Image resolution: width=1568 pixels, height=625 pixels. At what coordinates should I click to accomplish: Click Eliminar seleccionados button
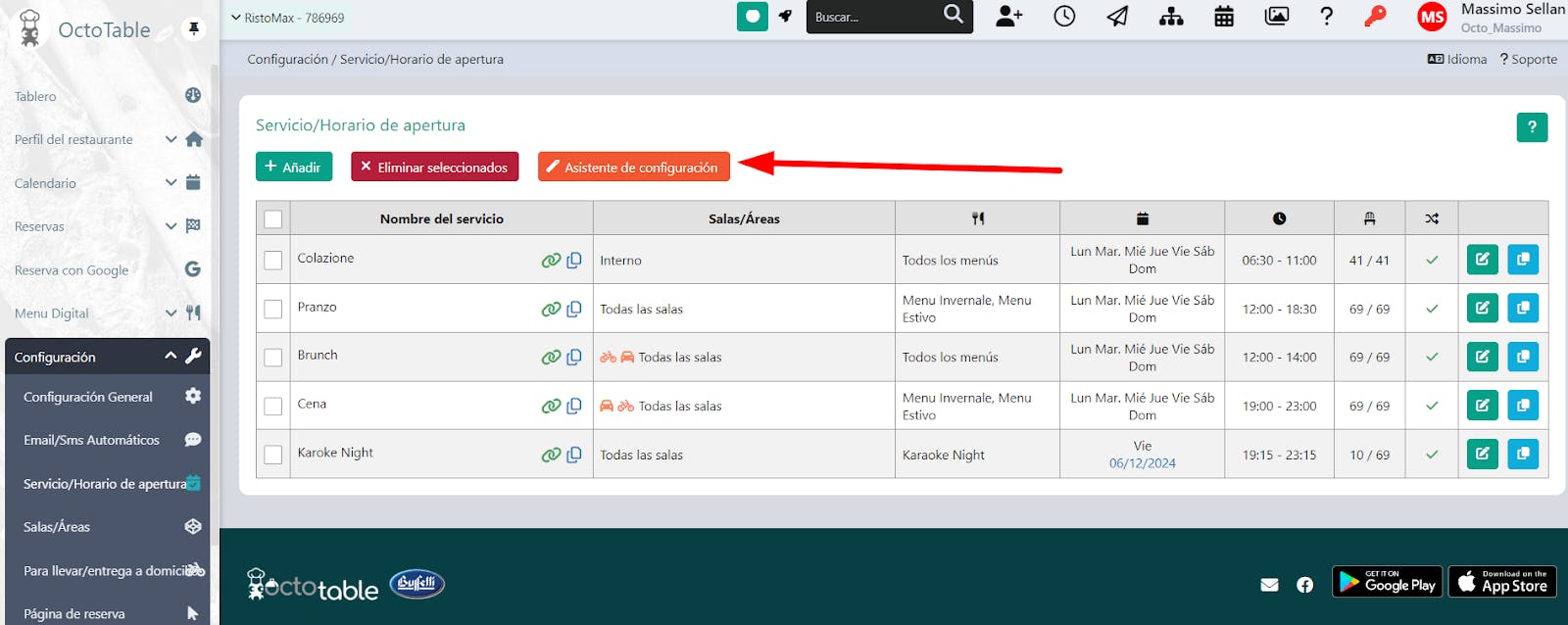coord(434,167)
